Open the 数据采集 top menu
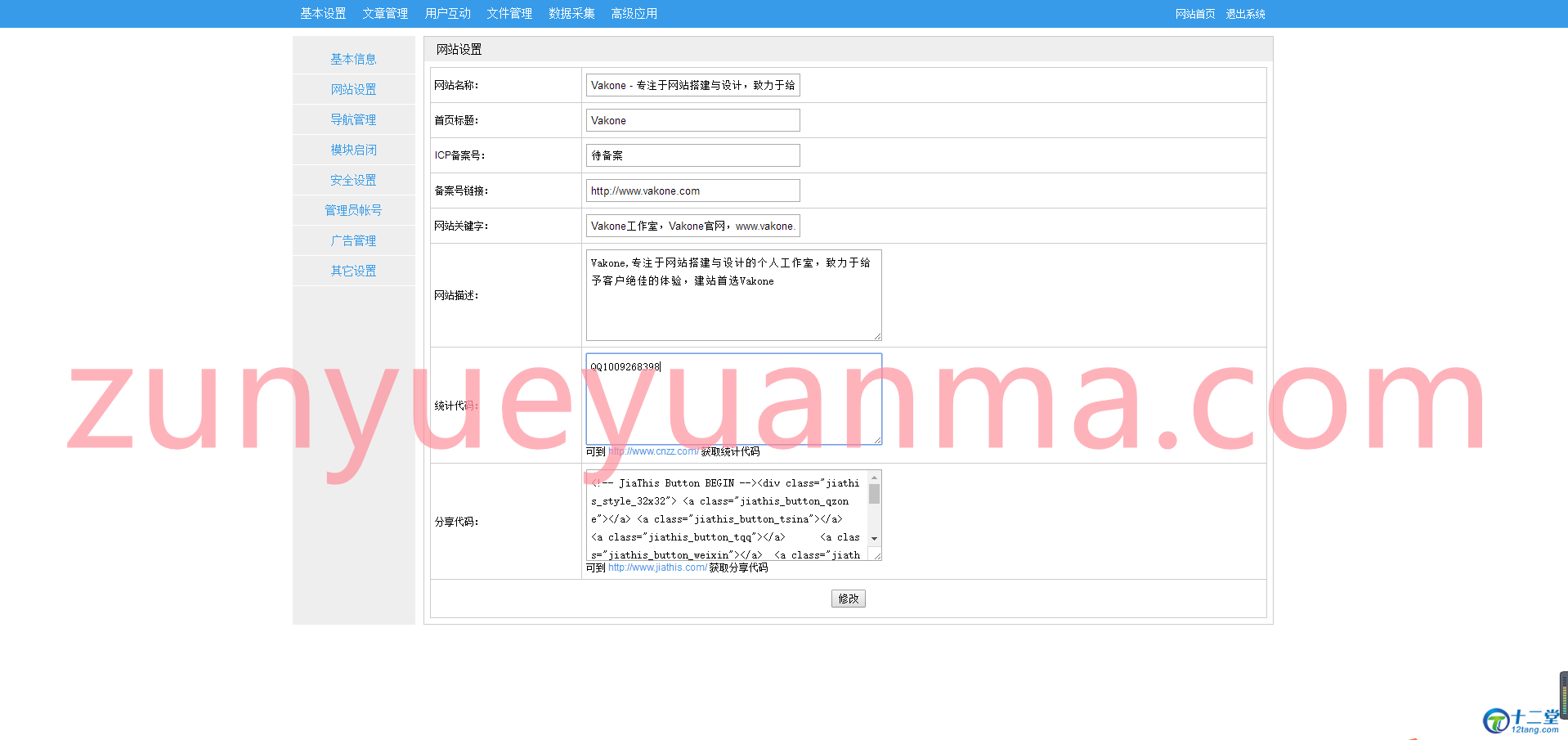The height and width of the screenshot is (740, 1568). (571, 13)
